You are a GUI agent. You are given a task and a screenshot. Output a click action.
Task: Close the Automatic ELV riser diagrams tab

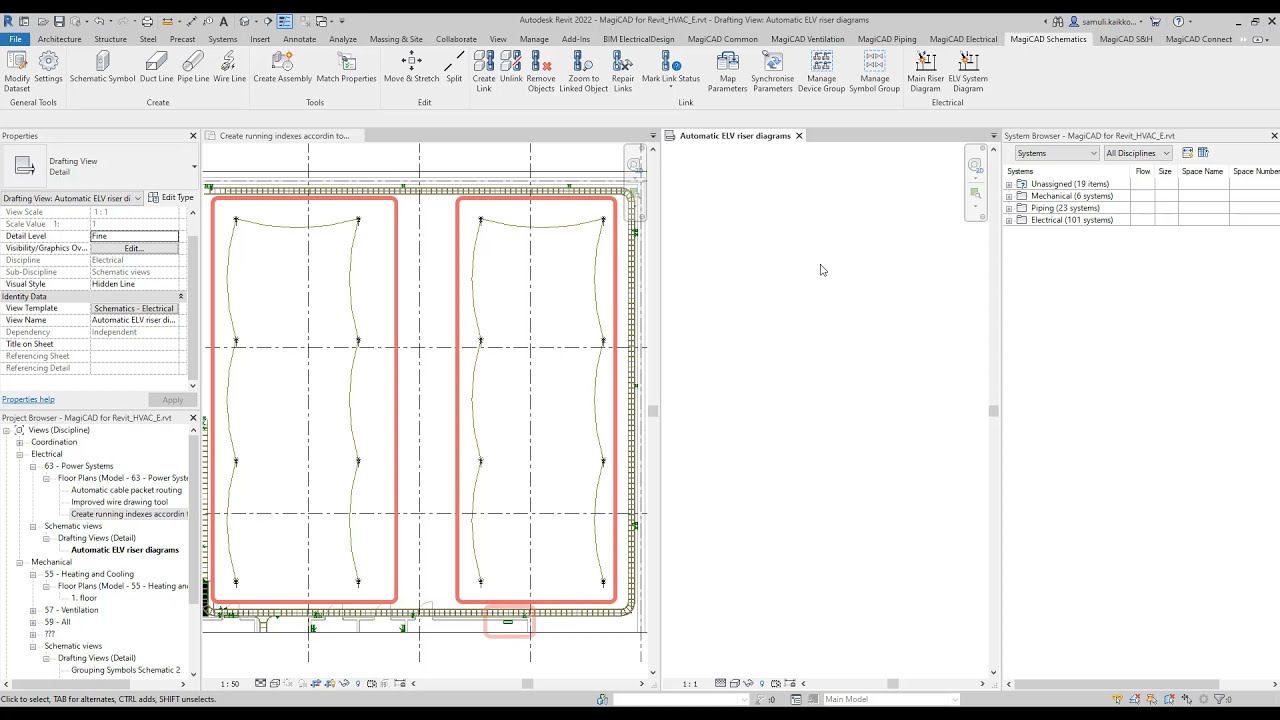pyautogui.click(x=799, y=135)
